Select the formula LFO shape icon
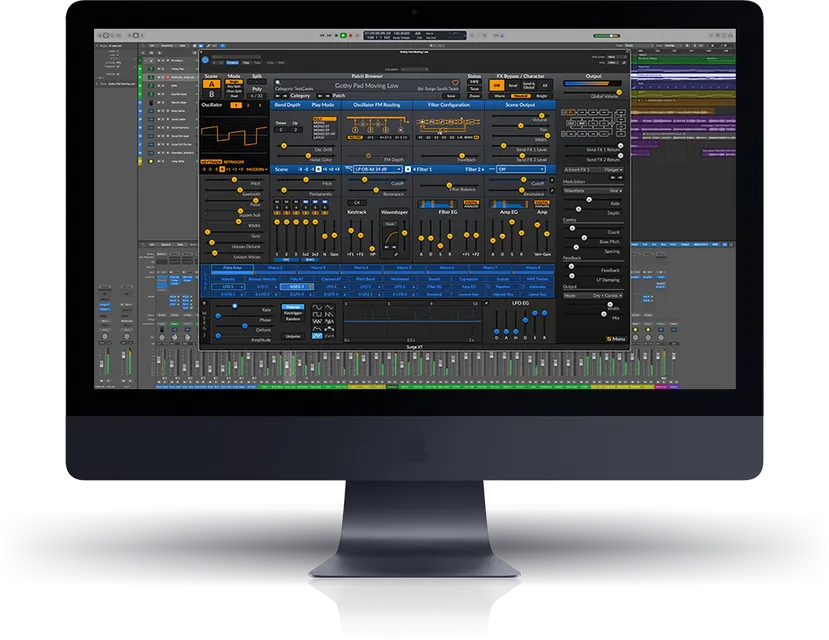 pos(329,336)
